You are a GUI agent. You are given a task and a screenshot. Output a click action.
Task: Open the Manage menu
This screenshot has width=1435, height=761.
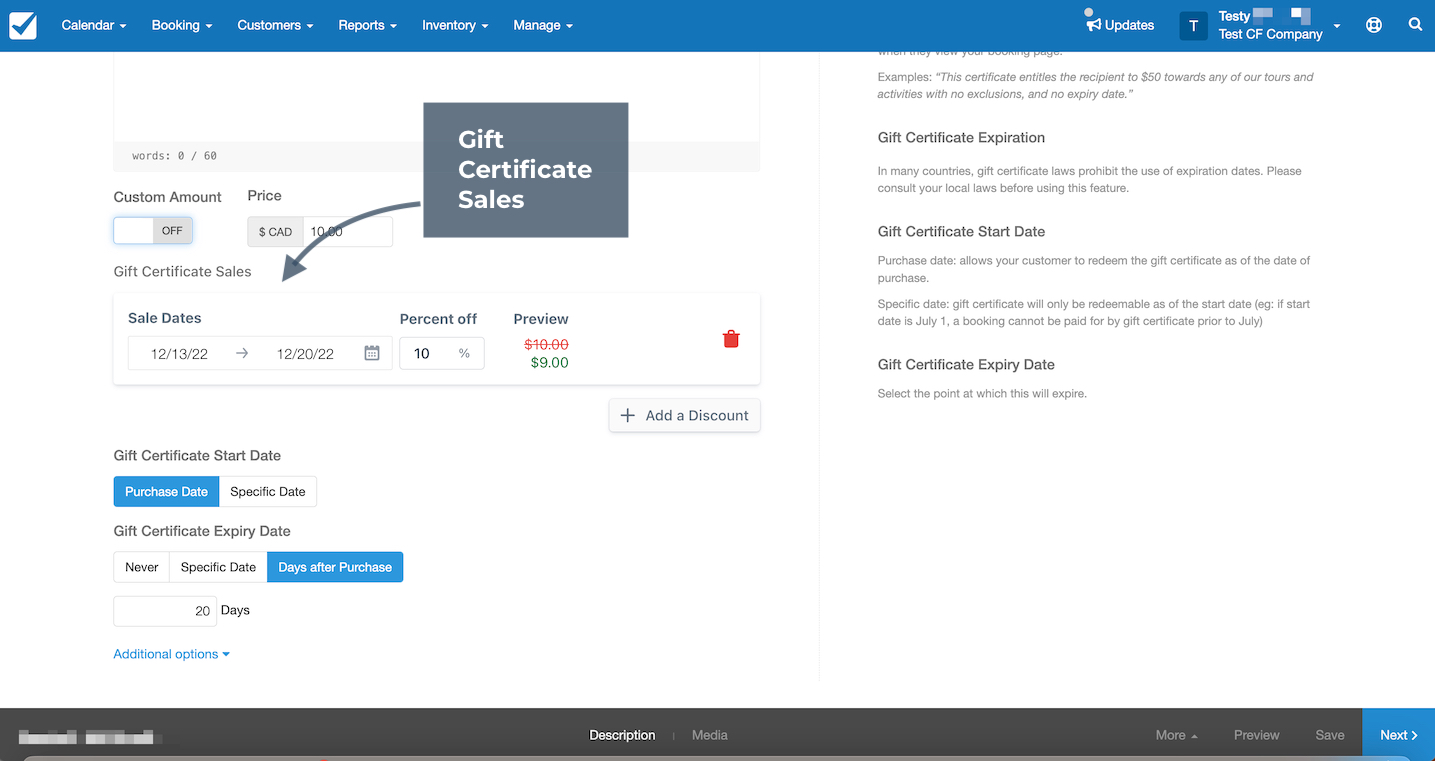(x=543, y=25)
